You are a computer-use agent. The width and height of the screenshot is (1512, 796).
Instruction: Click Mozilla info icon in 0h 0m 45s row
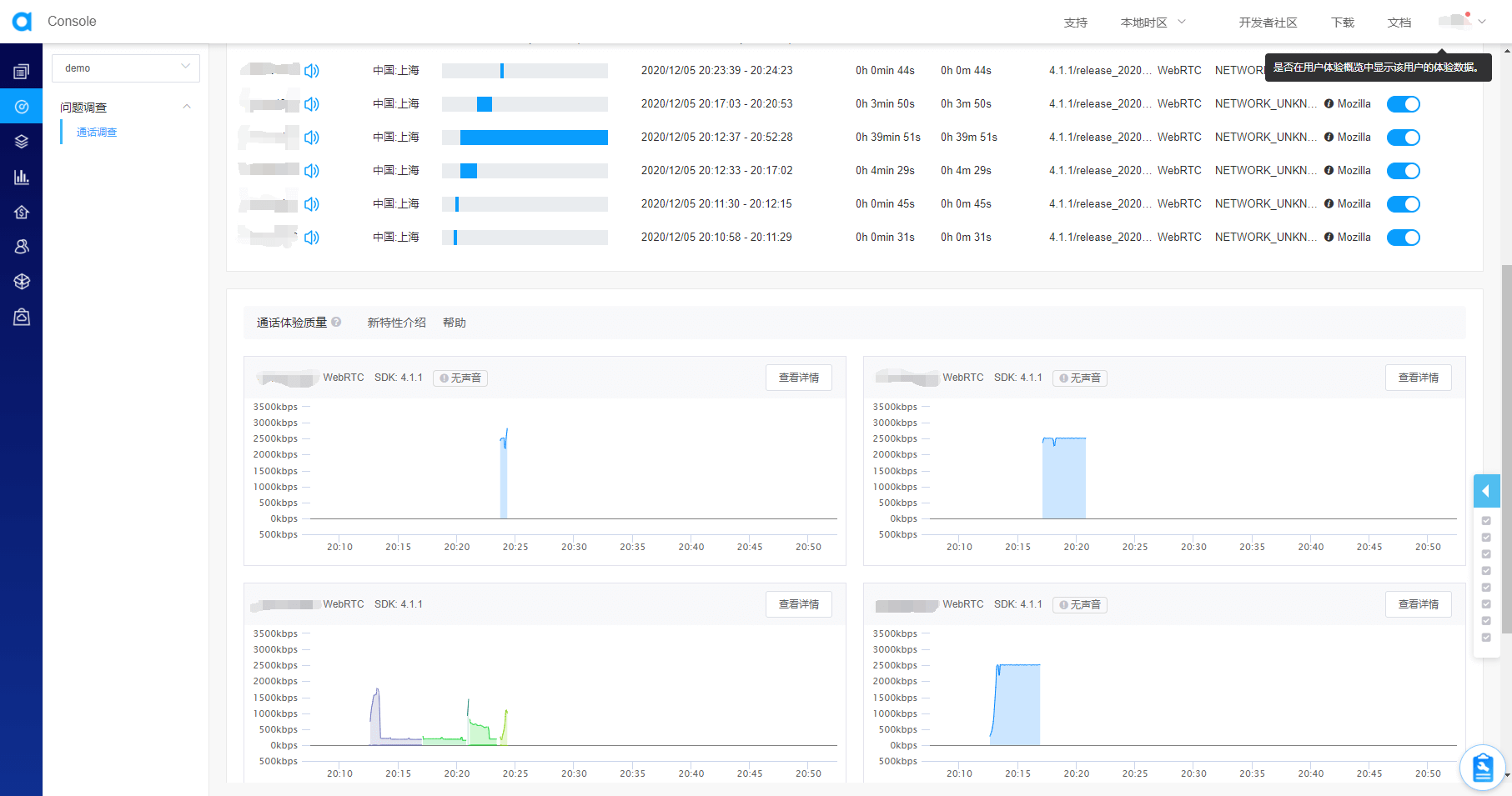[x=1329, y=204]
